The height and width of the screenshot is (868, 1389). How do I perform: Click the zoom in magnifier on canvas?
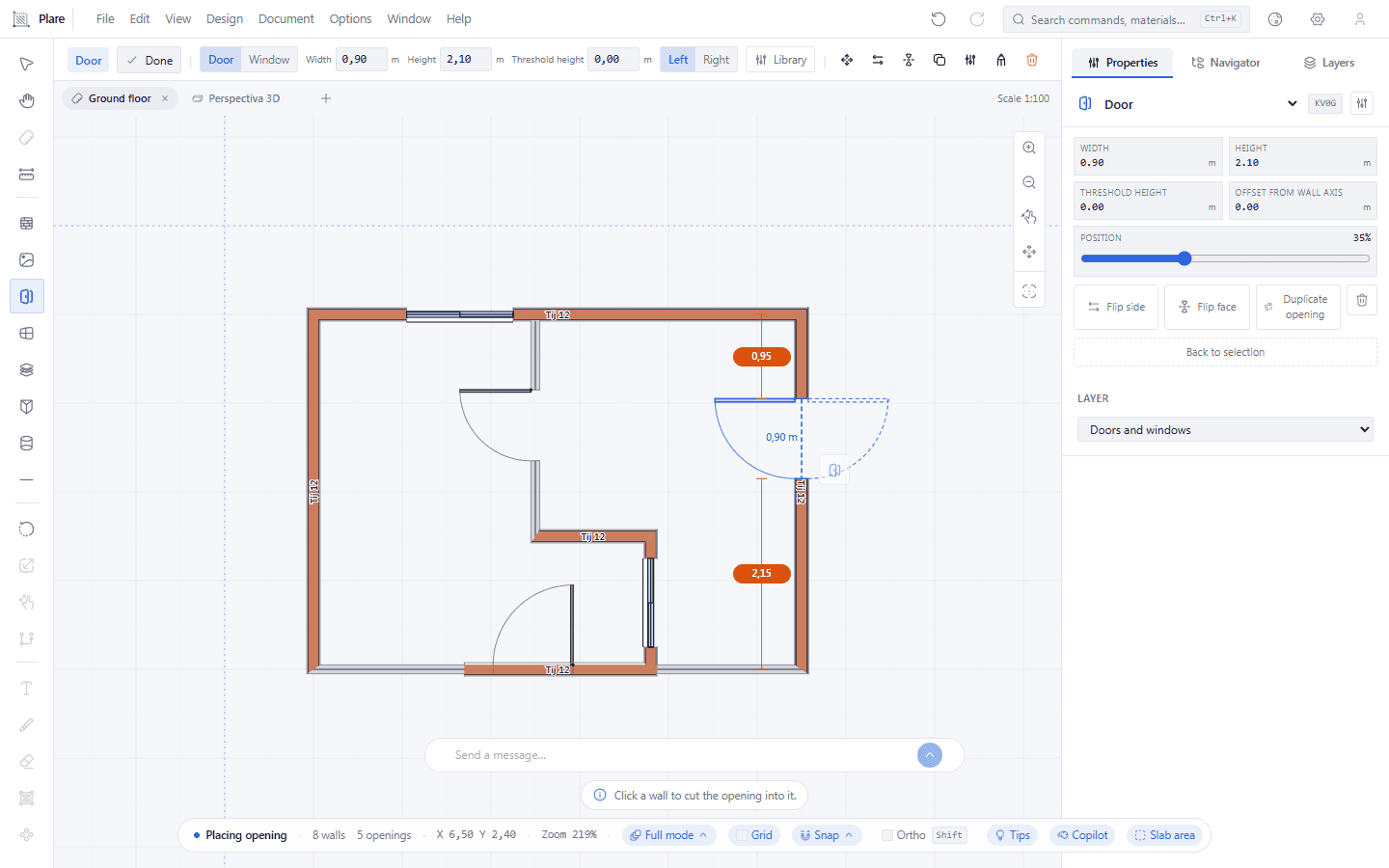(1029, 148)
